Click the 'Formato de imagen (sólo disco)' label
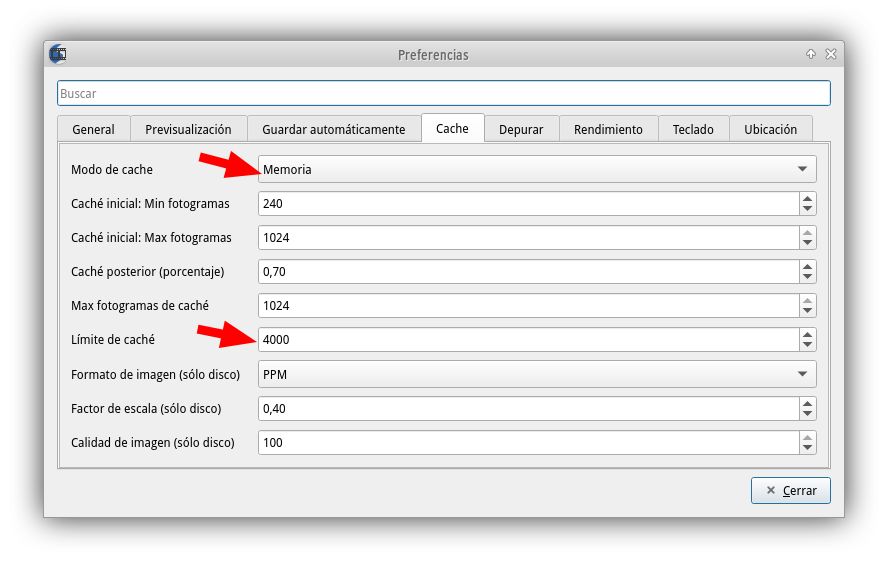The height and width of the screenshot is (566, 893). (155, 375)
